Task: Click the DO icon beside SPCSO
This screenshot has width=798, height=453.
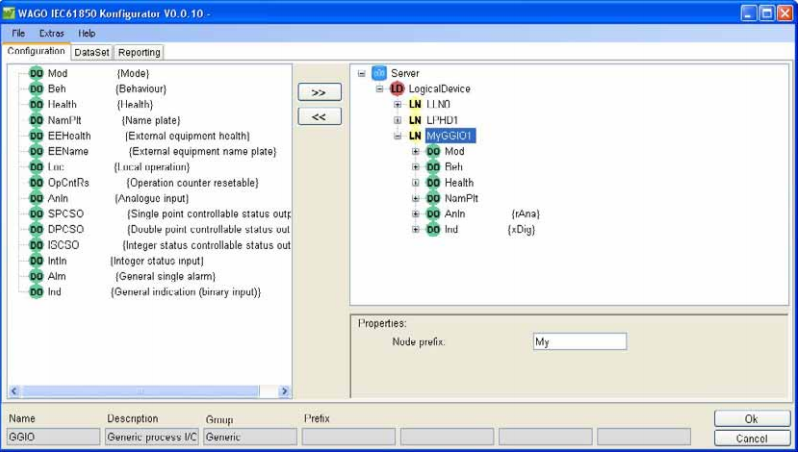Action: tap(36, 214)
